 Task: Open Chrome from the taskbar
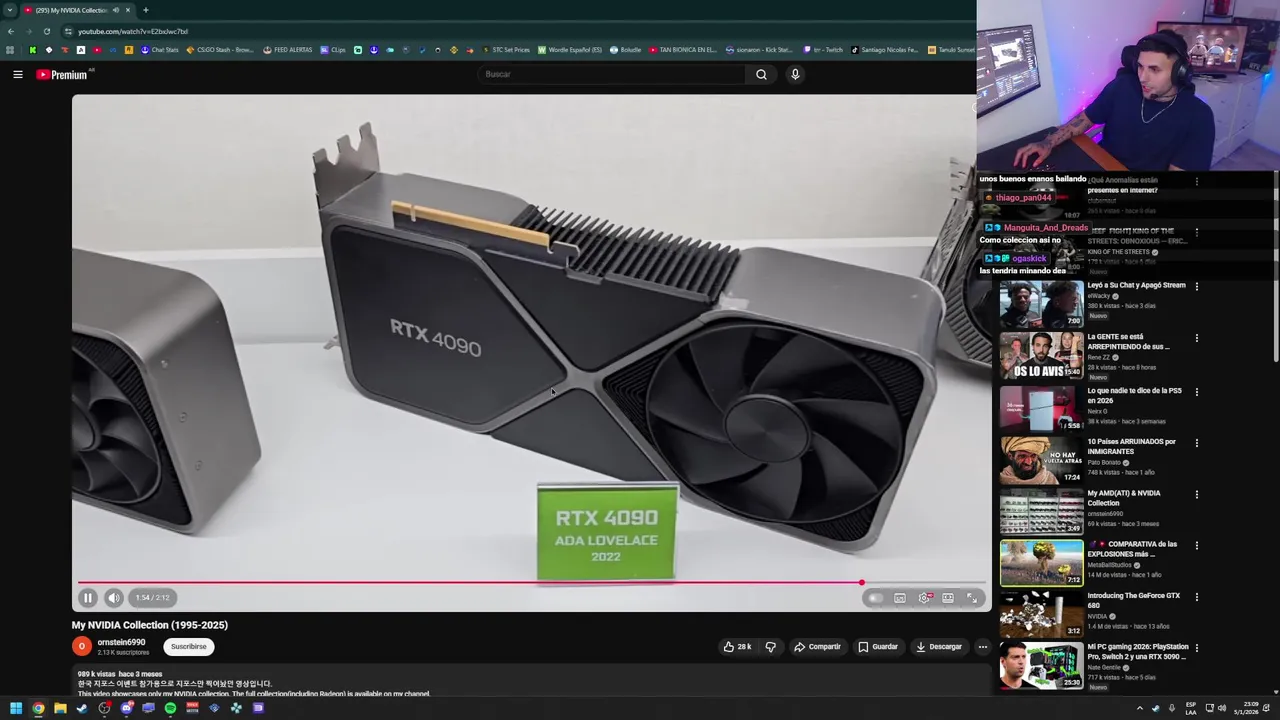click(38, 708)
